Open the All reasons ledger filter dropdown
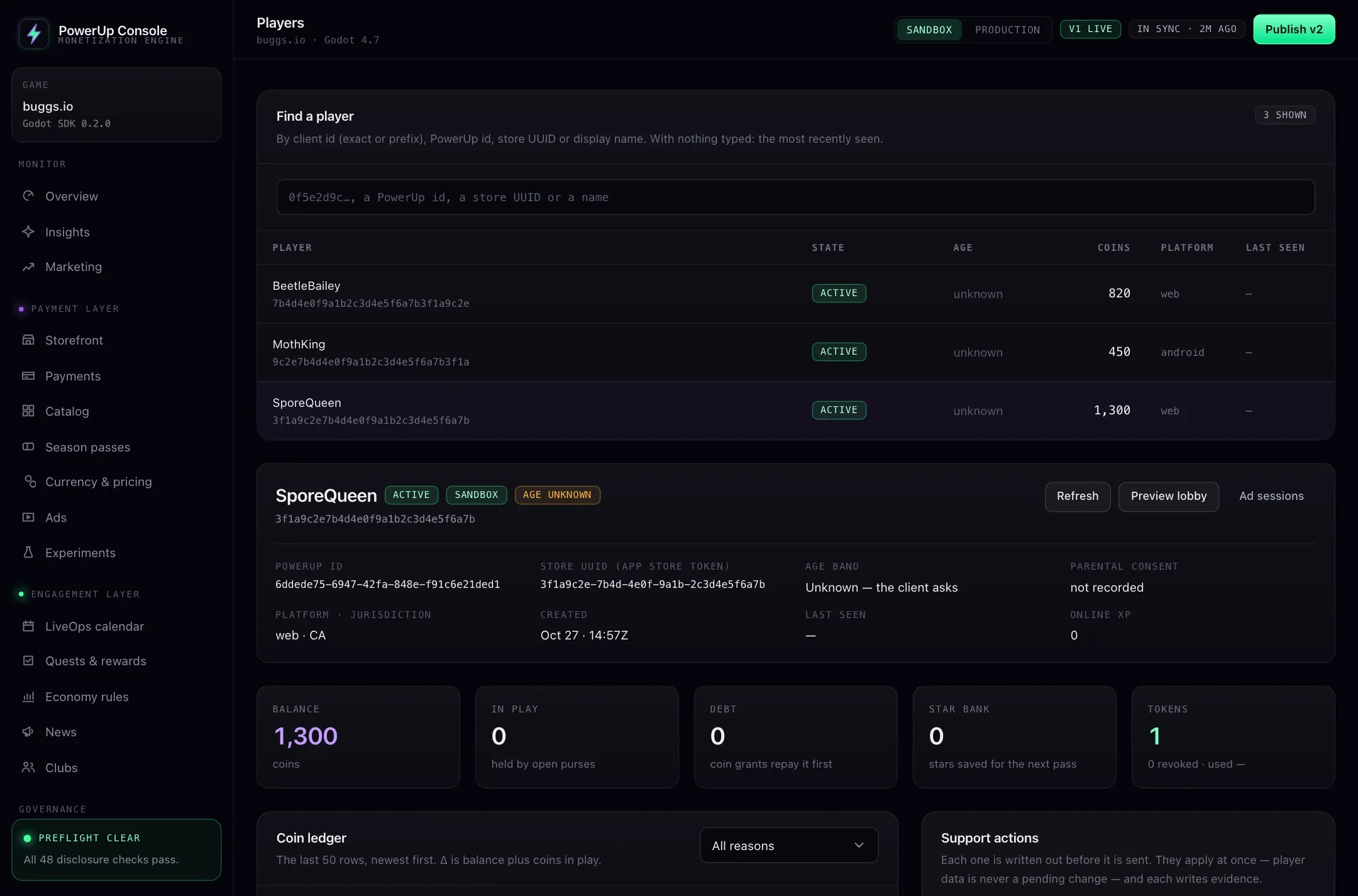The height and width of the screenshot is (896, 1358). [x=789, y=846]
